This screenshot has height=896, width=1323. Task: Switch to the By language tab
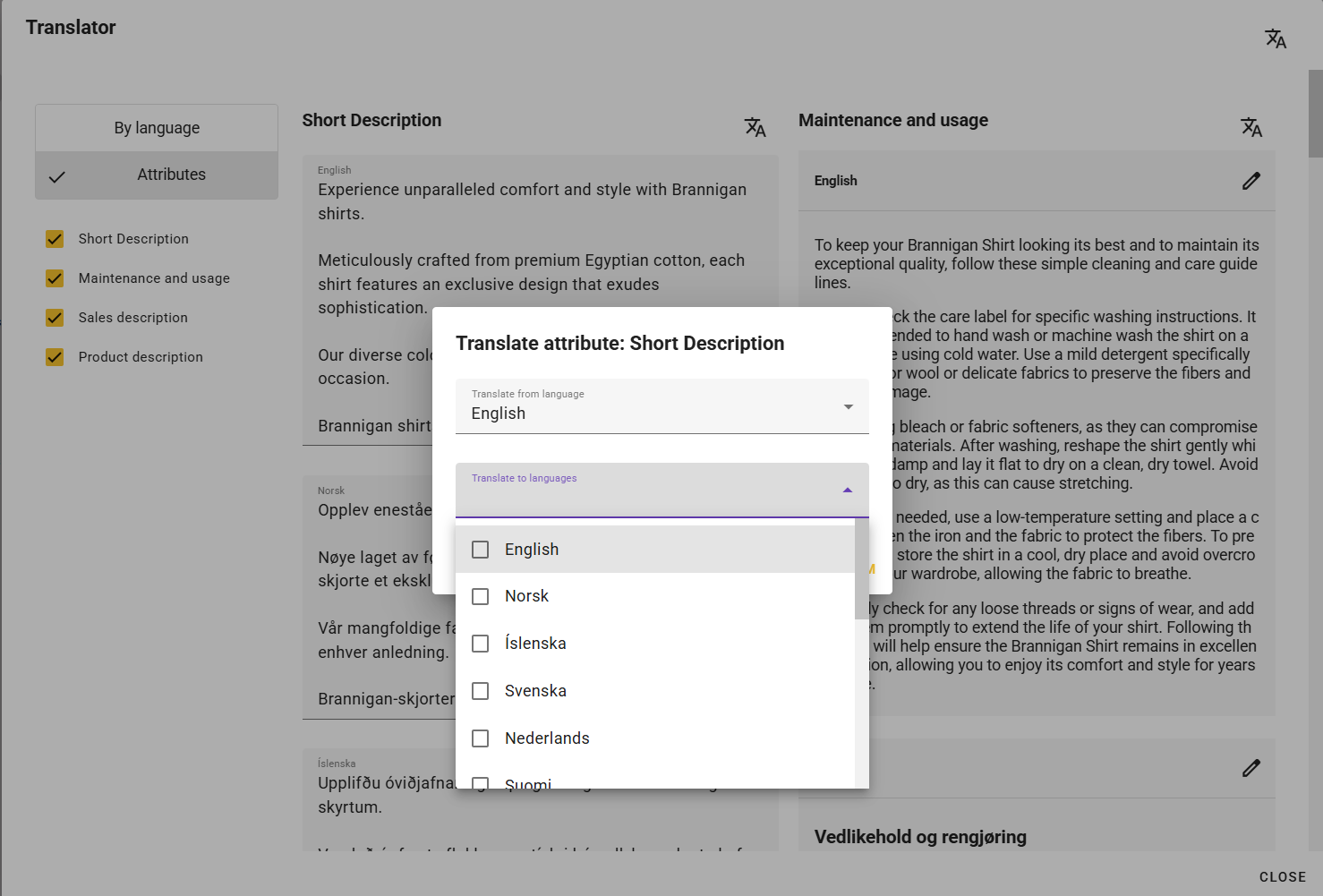pyautogui.click(x=157, y=128)
